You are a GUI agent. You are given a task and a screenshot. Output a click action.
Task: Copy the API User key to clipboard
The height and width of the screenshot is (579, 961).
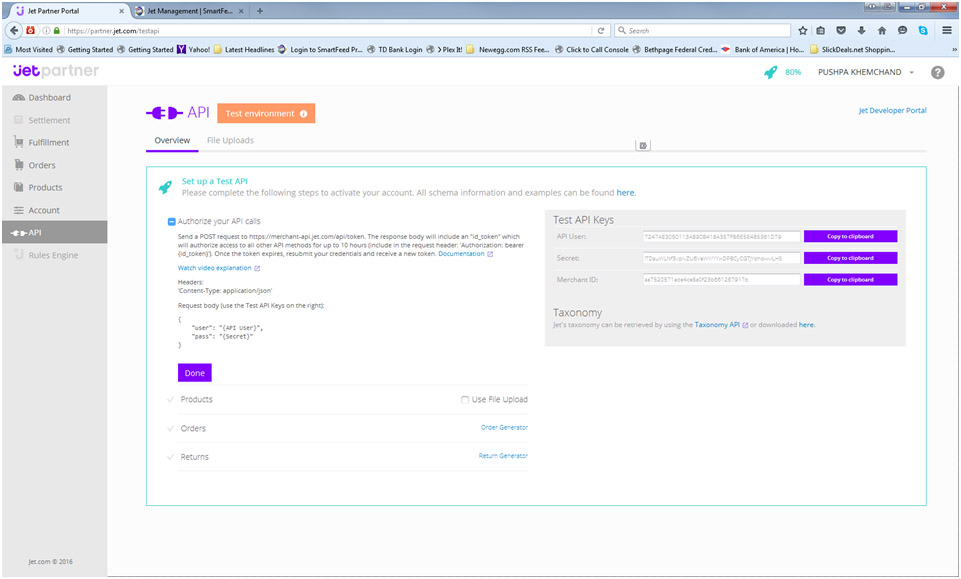pyautogui.click(x=850, y=237)
